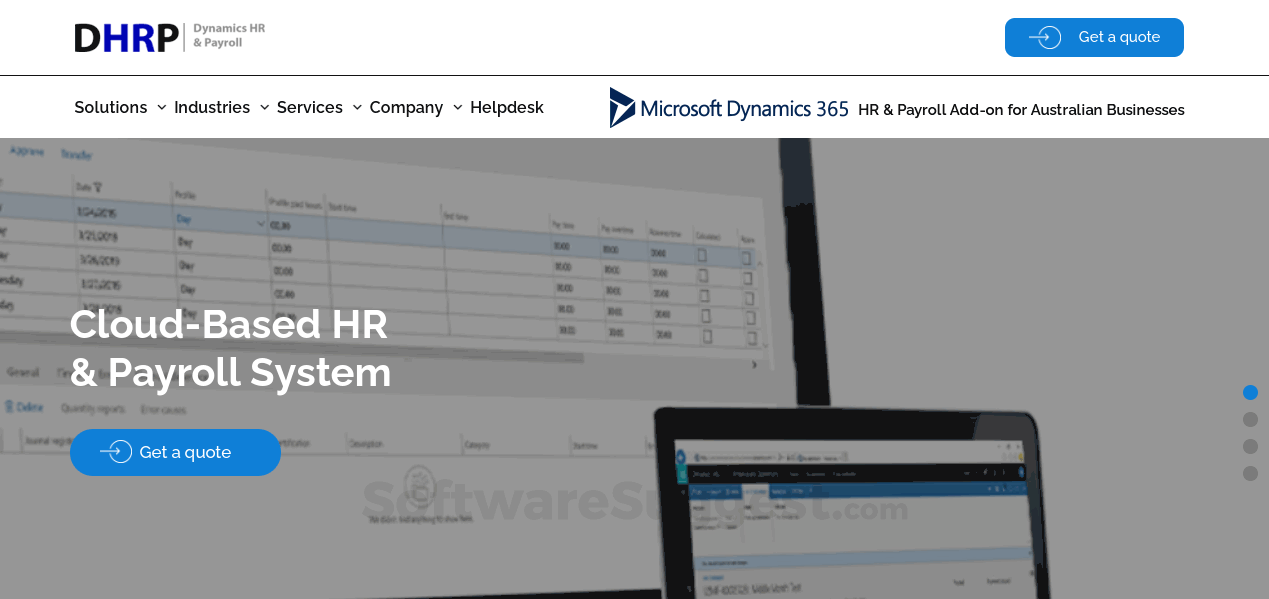Open the Services dropdown
Image resolution: width=1269 pixels, height=599 pixels.
pos(310,107)
